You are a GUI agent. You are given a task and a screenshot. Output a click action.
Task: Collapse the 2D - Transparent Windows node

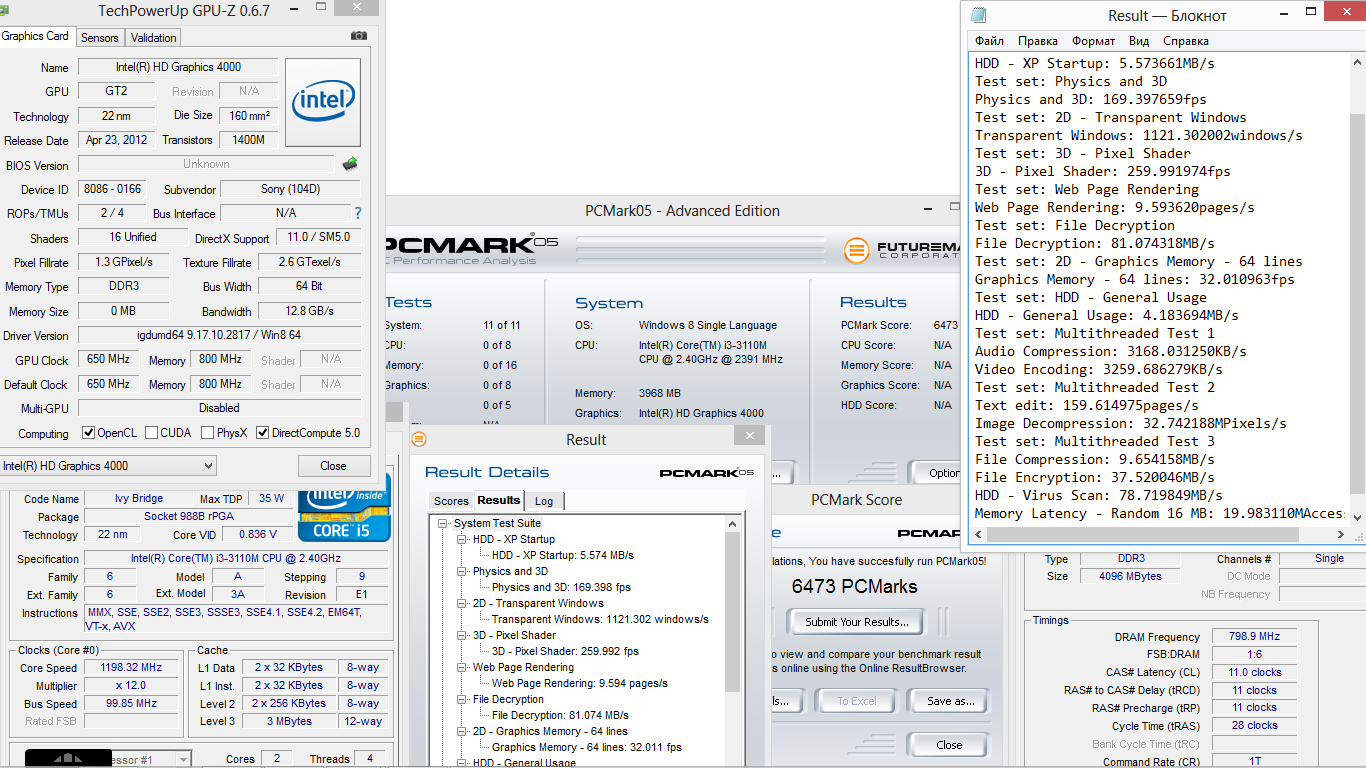pyautogui.click(x=463, y=603)
